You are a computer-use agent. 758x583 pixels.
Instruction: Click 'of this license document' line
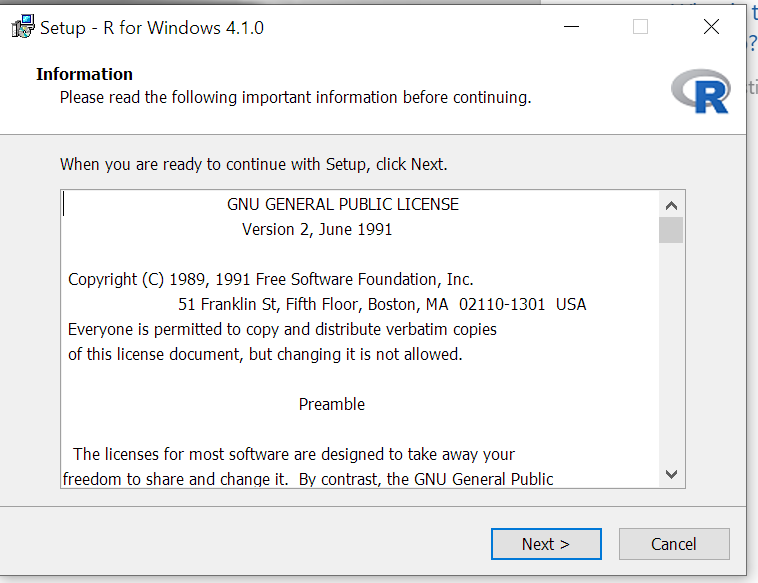click(265, 354)
